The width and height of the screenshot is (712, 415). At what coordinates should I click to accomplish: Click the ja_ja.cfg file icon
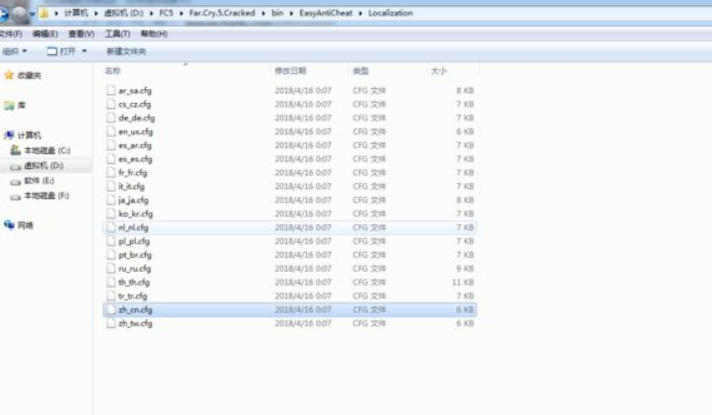111,200
